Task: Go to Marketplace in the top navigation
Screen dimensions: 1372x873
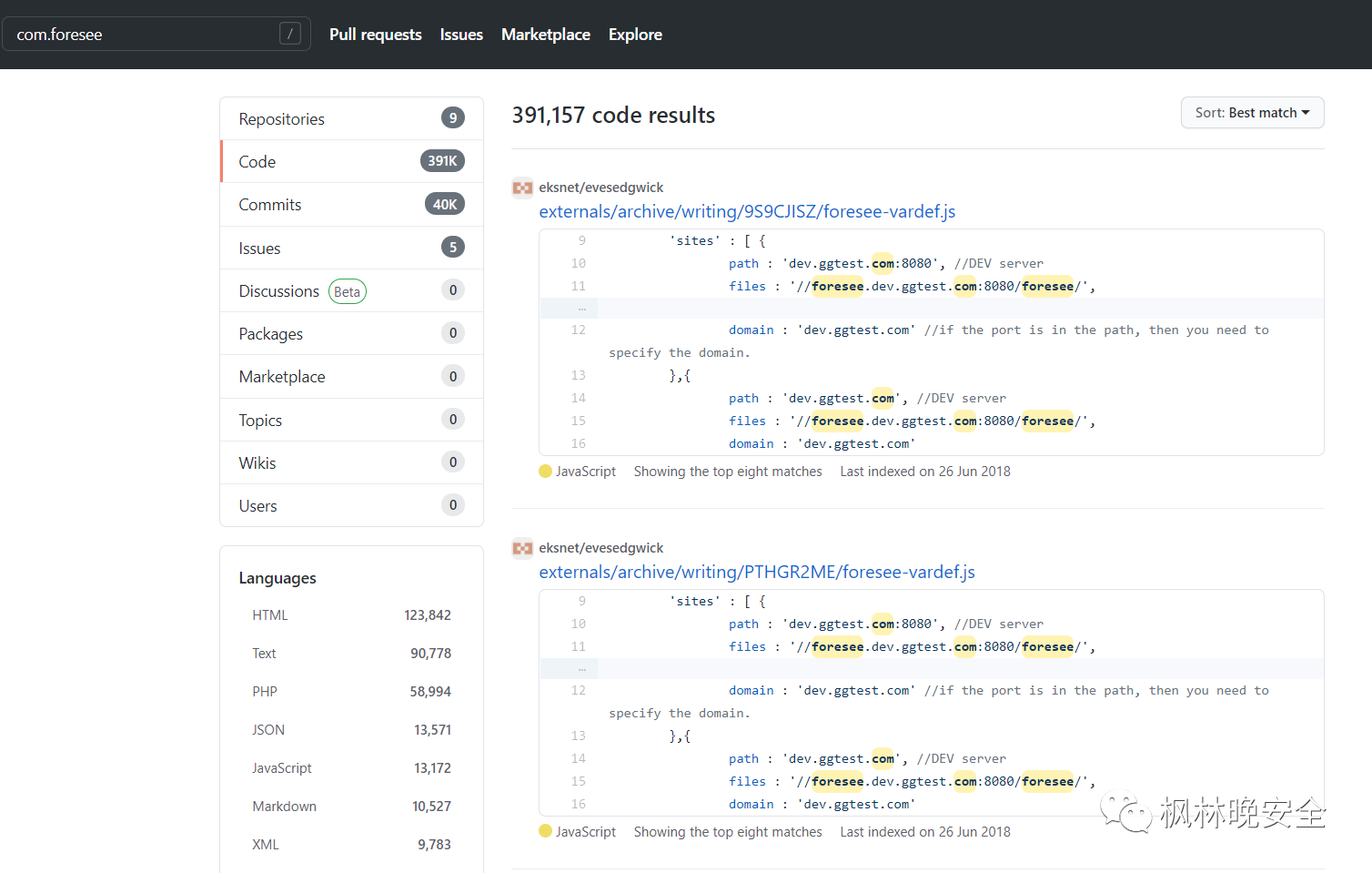Action: click(546, 35)
